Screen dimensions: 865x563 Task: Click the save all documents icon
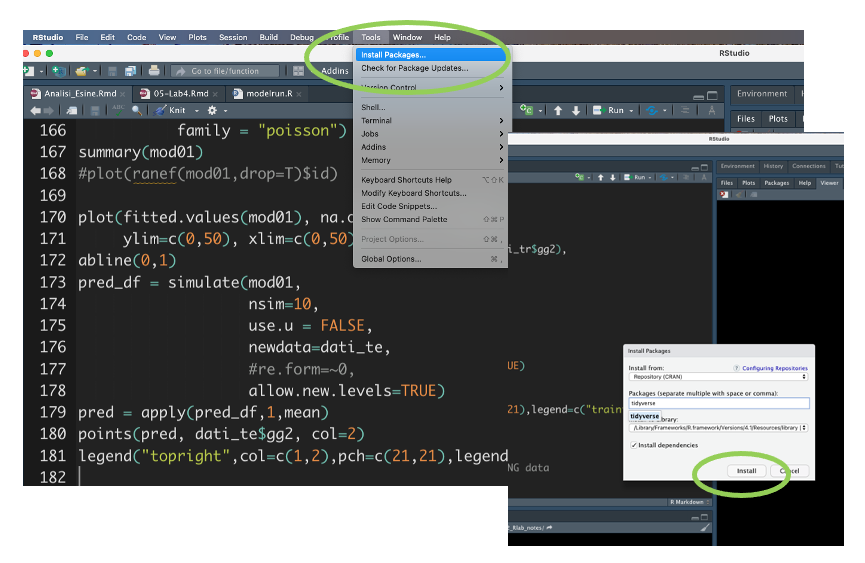130,71
